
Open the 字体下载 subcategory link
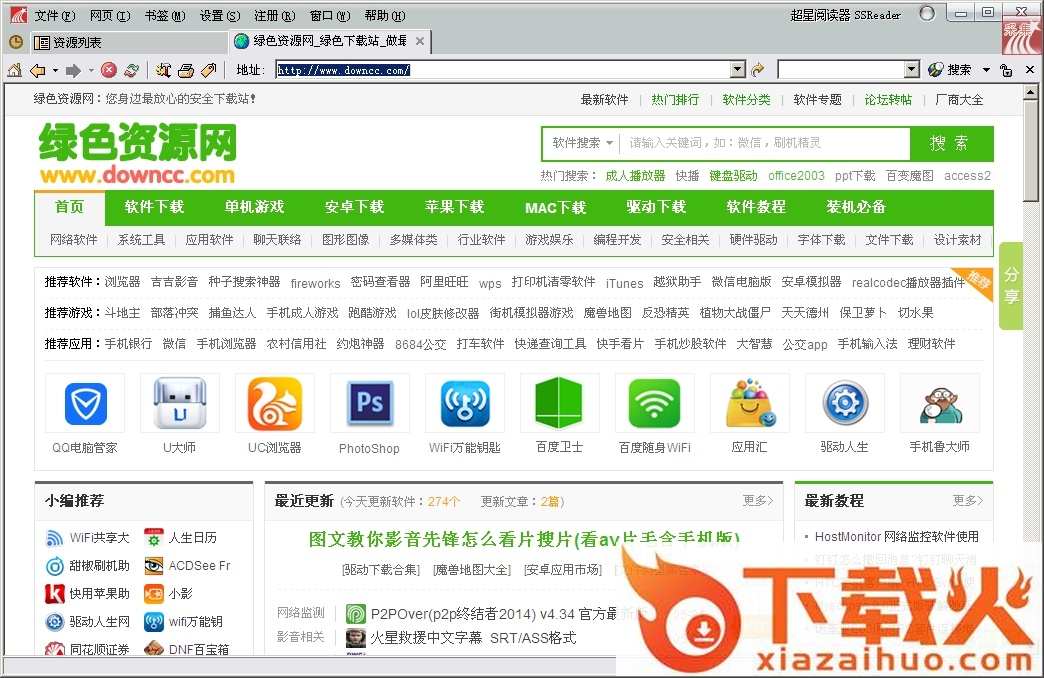[822, 240]
